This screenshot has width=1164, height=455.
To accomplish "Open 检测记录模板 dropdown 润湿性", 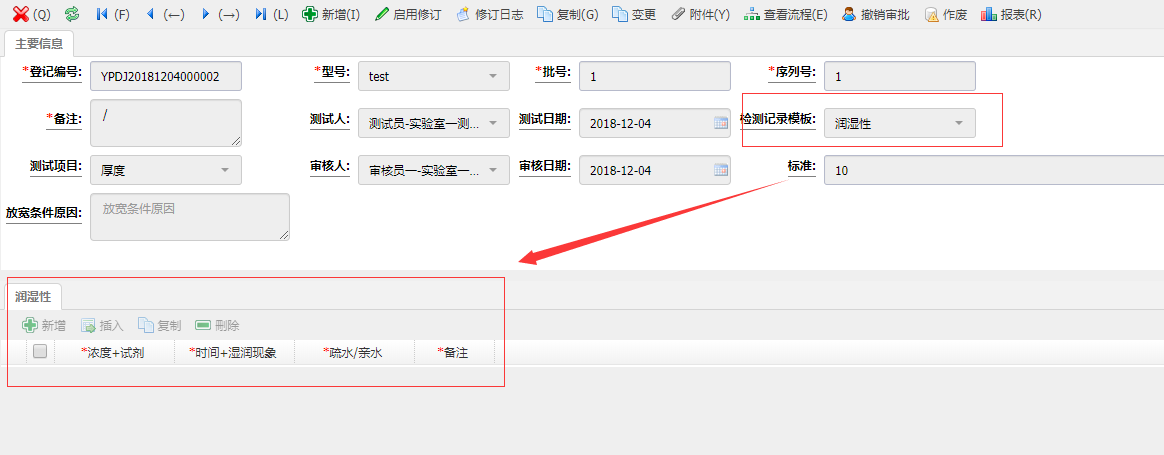I will [x=900, y=123].
